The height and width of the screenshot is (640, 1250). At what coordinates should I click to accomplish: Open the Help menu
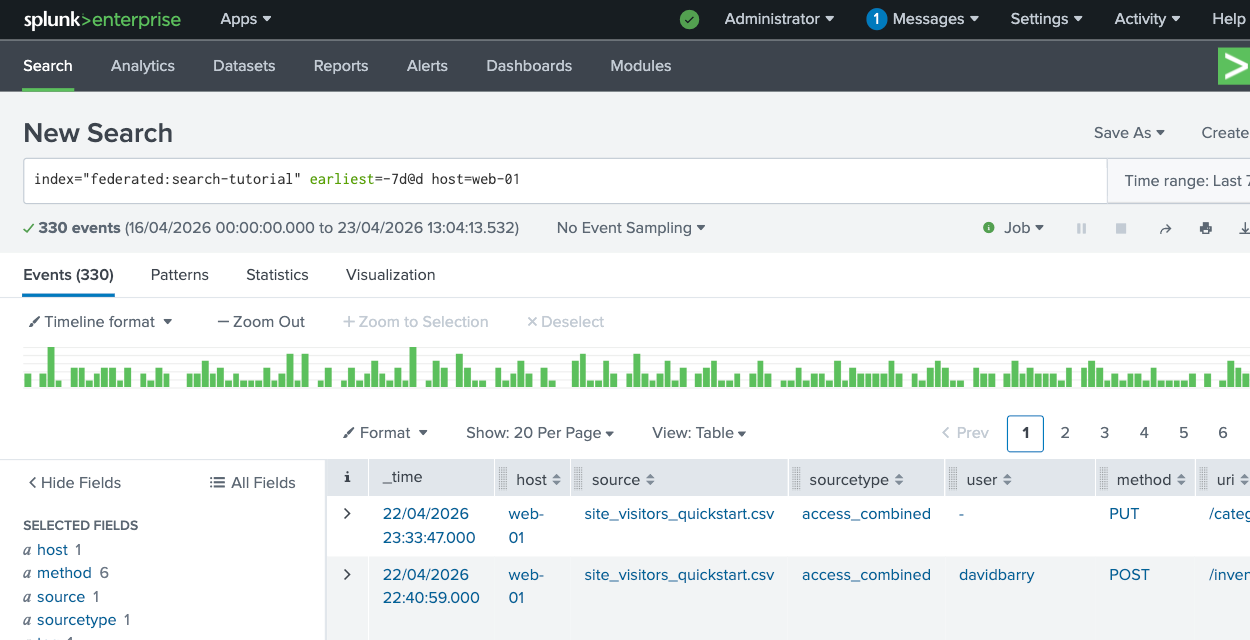1230,19
